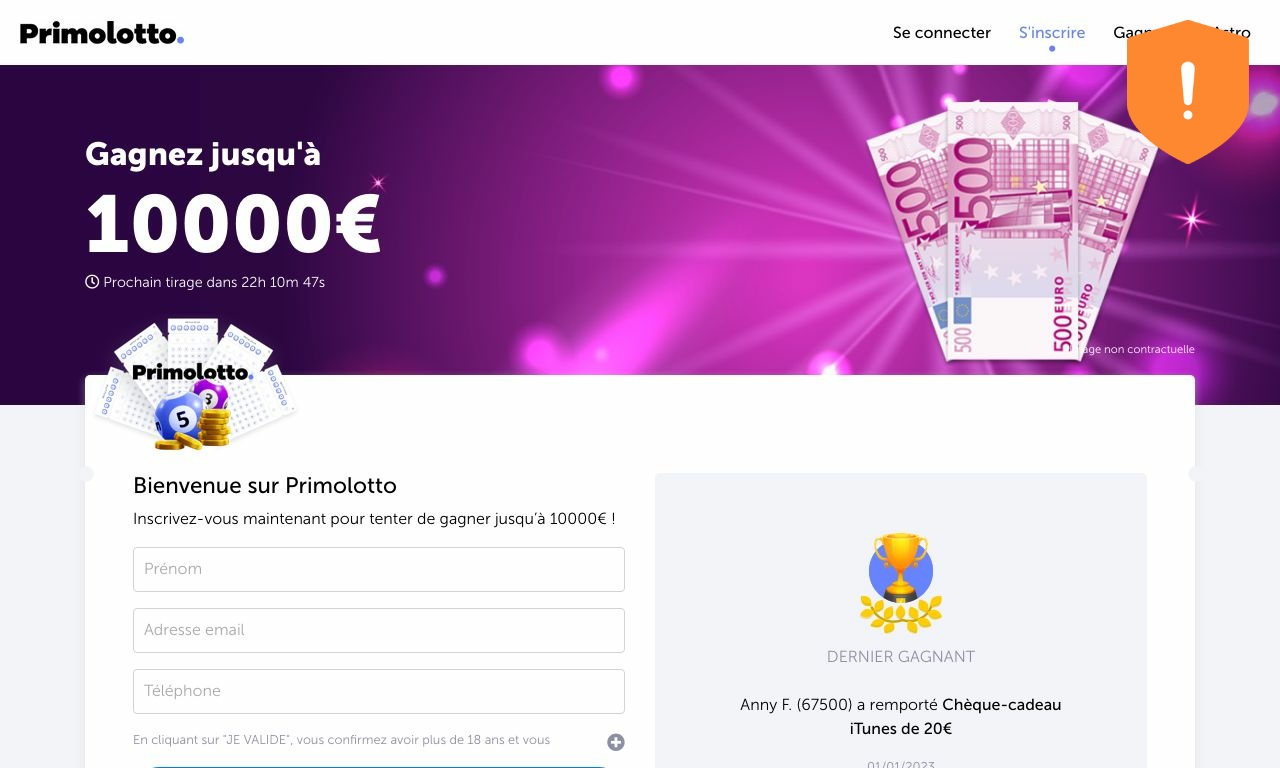Click the Chèque-cadeau iTunes de 20€ text
This screenshot has height=768, width=1280.
point(955,717)
